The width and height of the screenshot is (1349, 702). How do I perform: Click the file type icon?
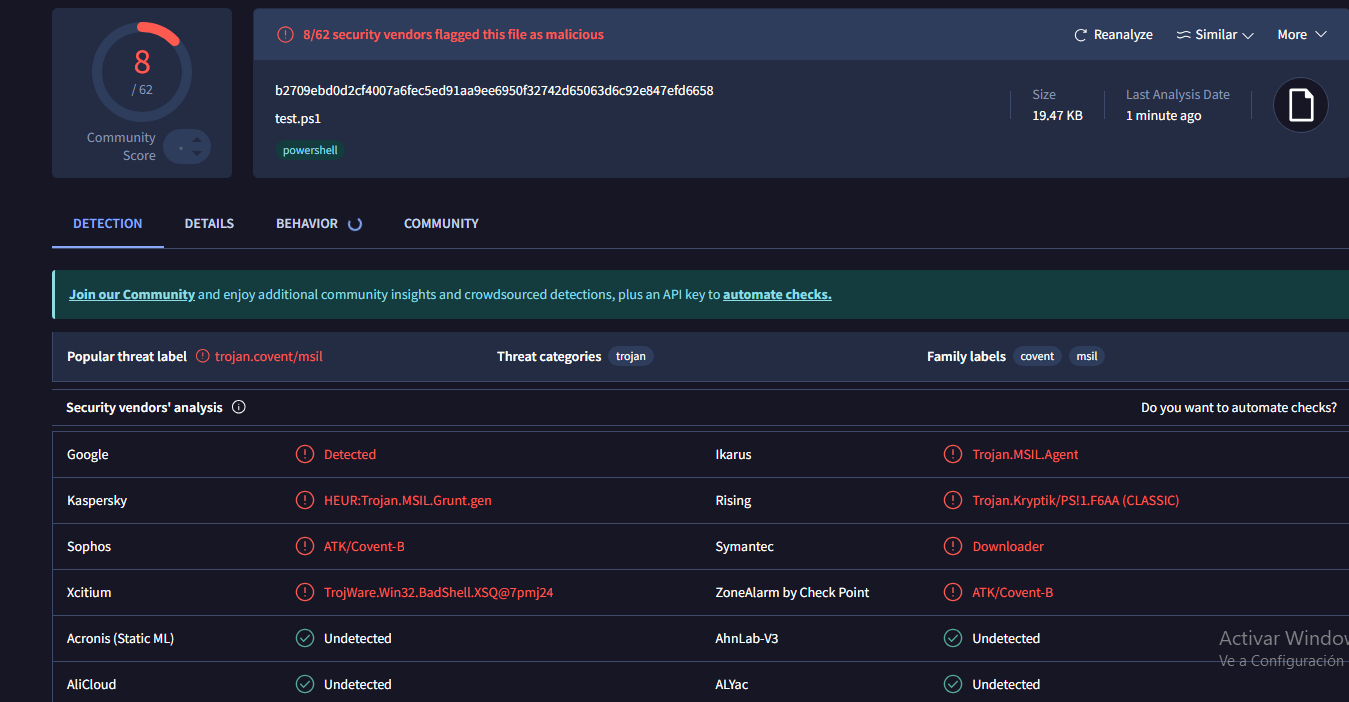(x=1300, y=105)
